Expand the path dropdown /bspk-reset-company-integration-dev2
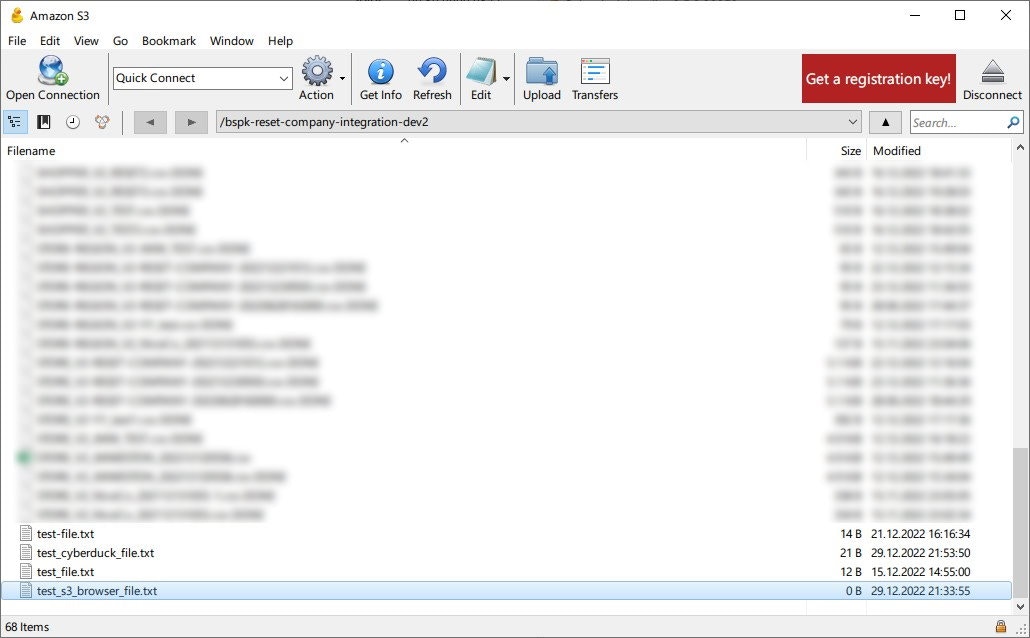The image size is (1030, 638). coord(852,122)
